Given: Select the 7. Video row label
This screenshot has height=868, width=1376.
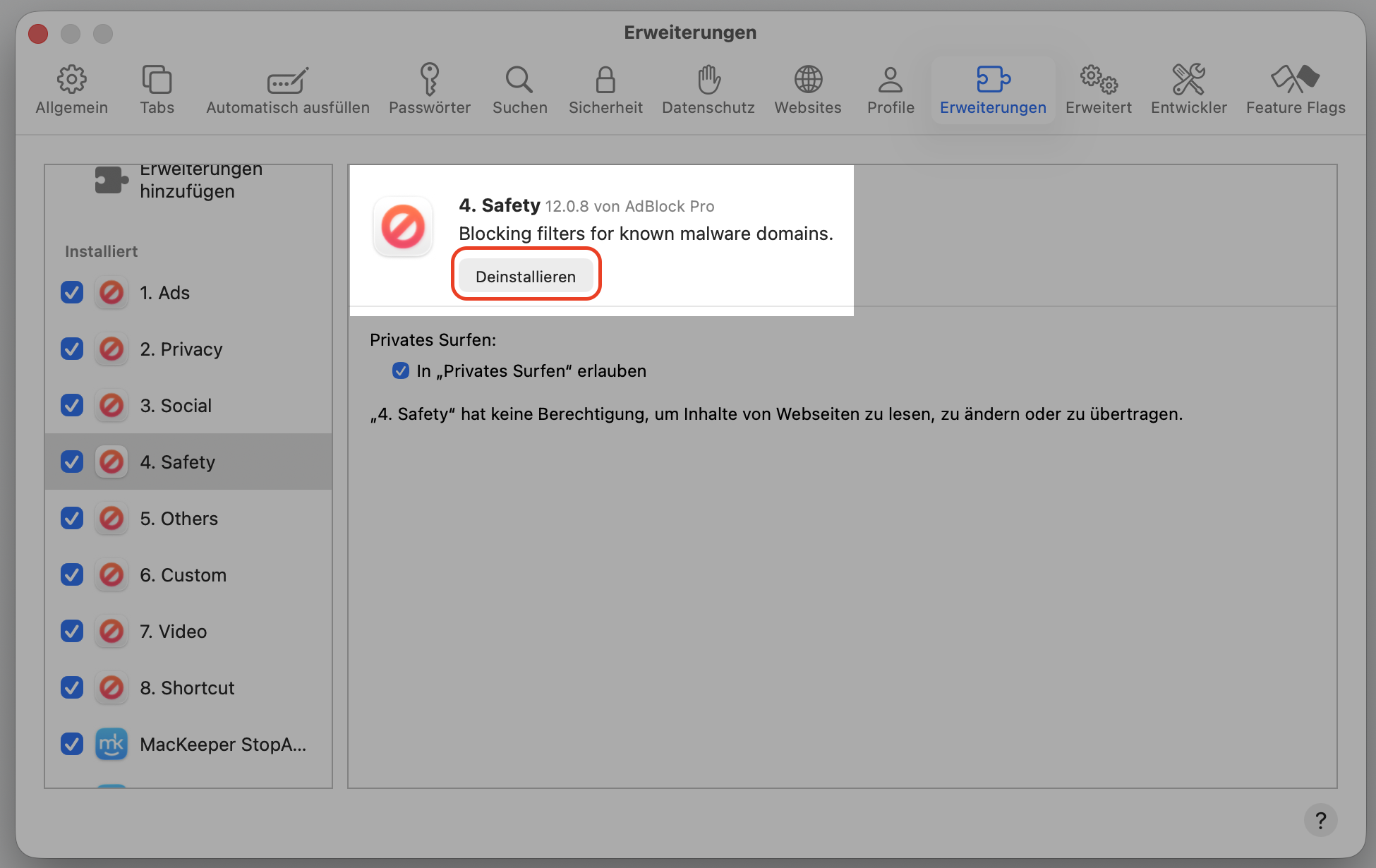Looking at the screenshot, I should pos(174,632).
